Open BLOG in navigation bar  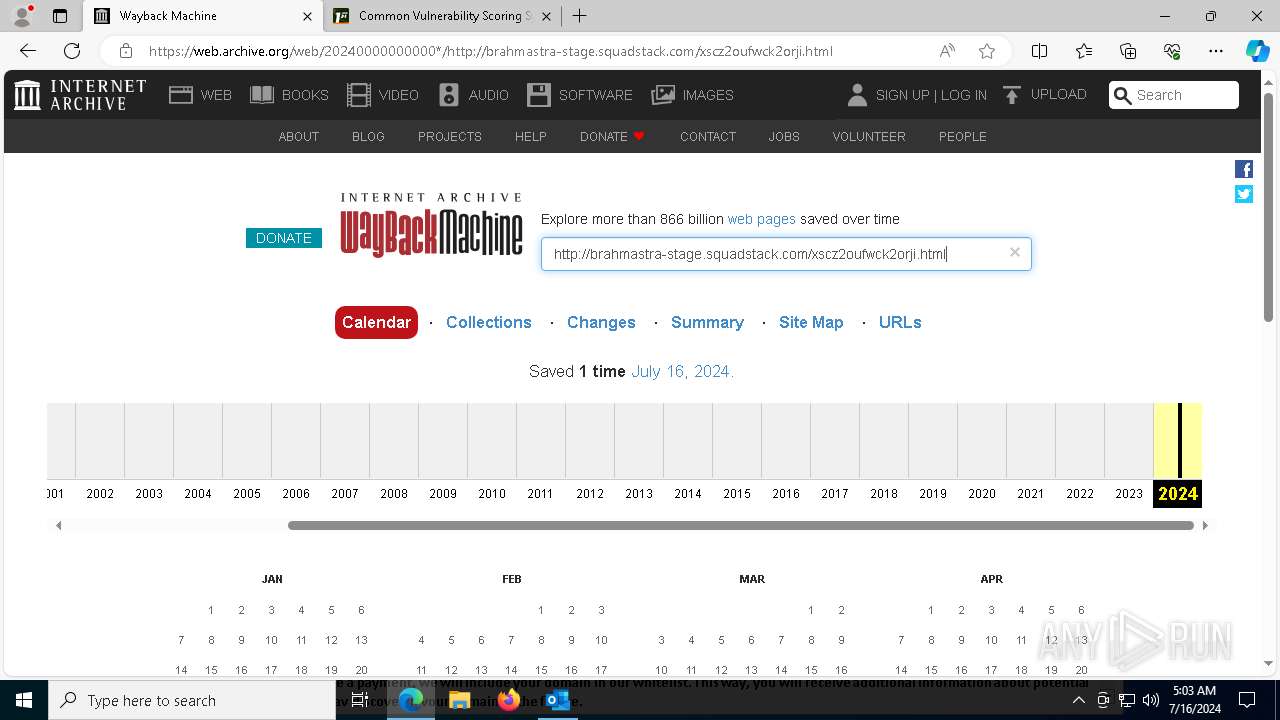pyautogui.click(x=368, y=136)
